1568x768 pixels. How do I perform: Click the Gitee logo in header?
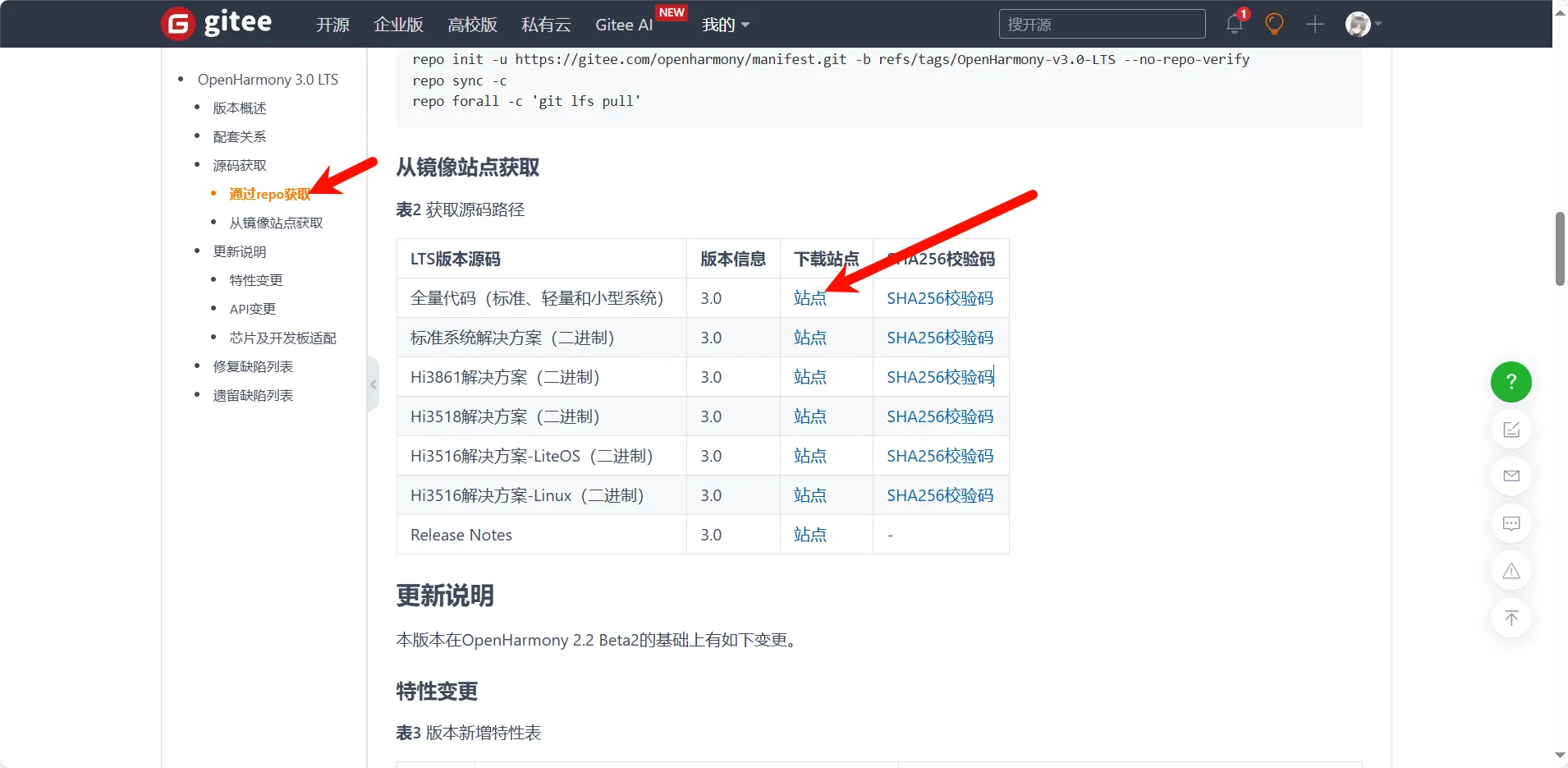click(x=217, y=24)
